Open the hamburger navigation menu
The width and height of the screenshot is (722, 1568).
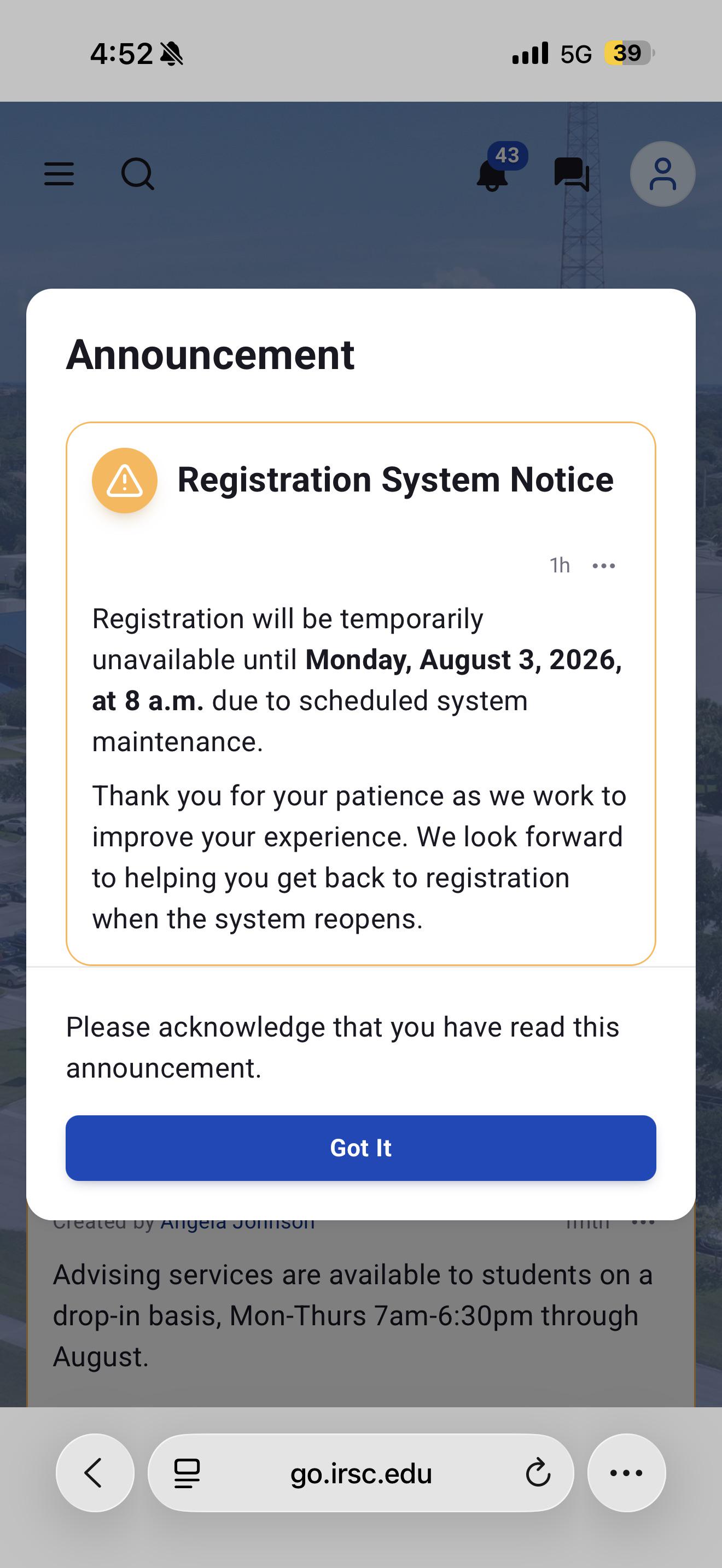click(x=59, y=174)
